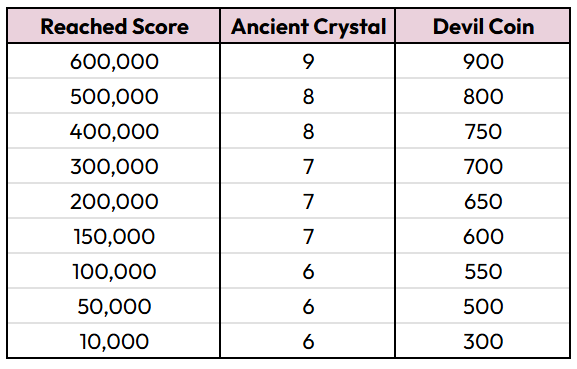This screenshot has height=369, width=577.
Task: Click the 550 Devil Coin value
Action: (x=483, y=272)
